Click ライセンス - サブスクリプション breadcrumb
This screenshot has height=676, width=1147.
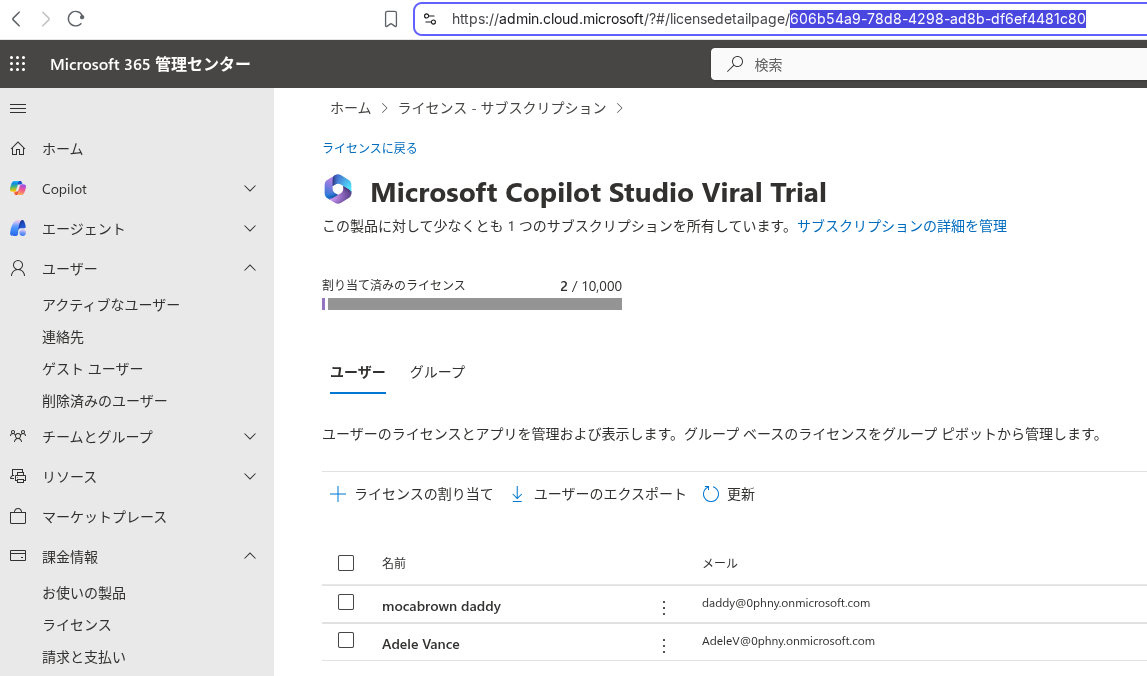point(502,108)
